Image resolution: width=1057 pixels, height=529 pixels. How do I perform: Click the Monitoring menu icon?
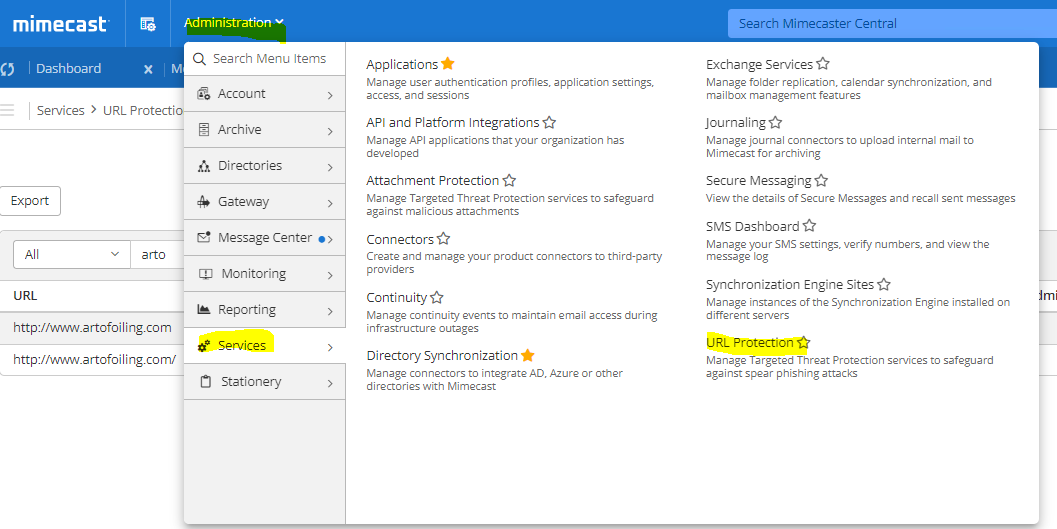pos(206,274)
